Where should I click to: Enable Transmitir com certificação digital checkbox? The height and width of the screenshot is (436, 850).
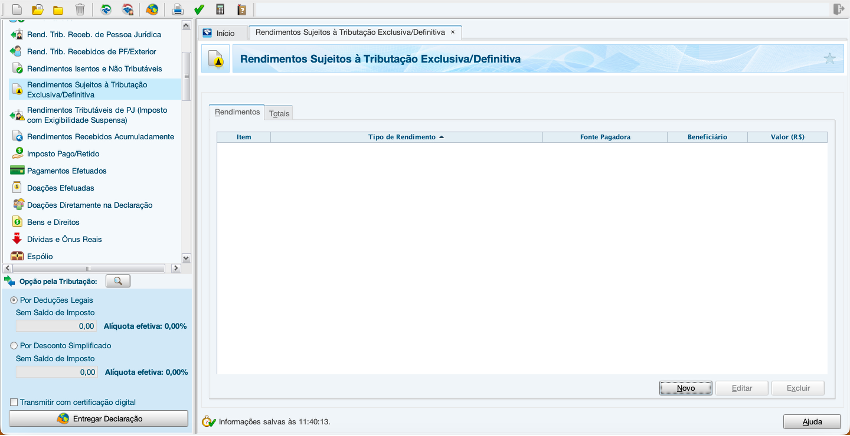tap(14, 402)
